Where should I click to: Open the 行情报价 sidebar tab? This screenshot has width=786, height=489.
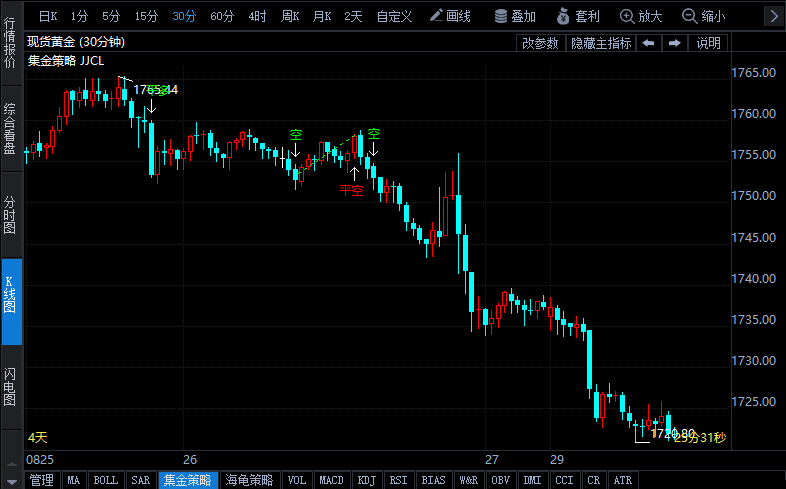[10, 43]
